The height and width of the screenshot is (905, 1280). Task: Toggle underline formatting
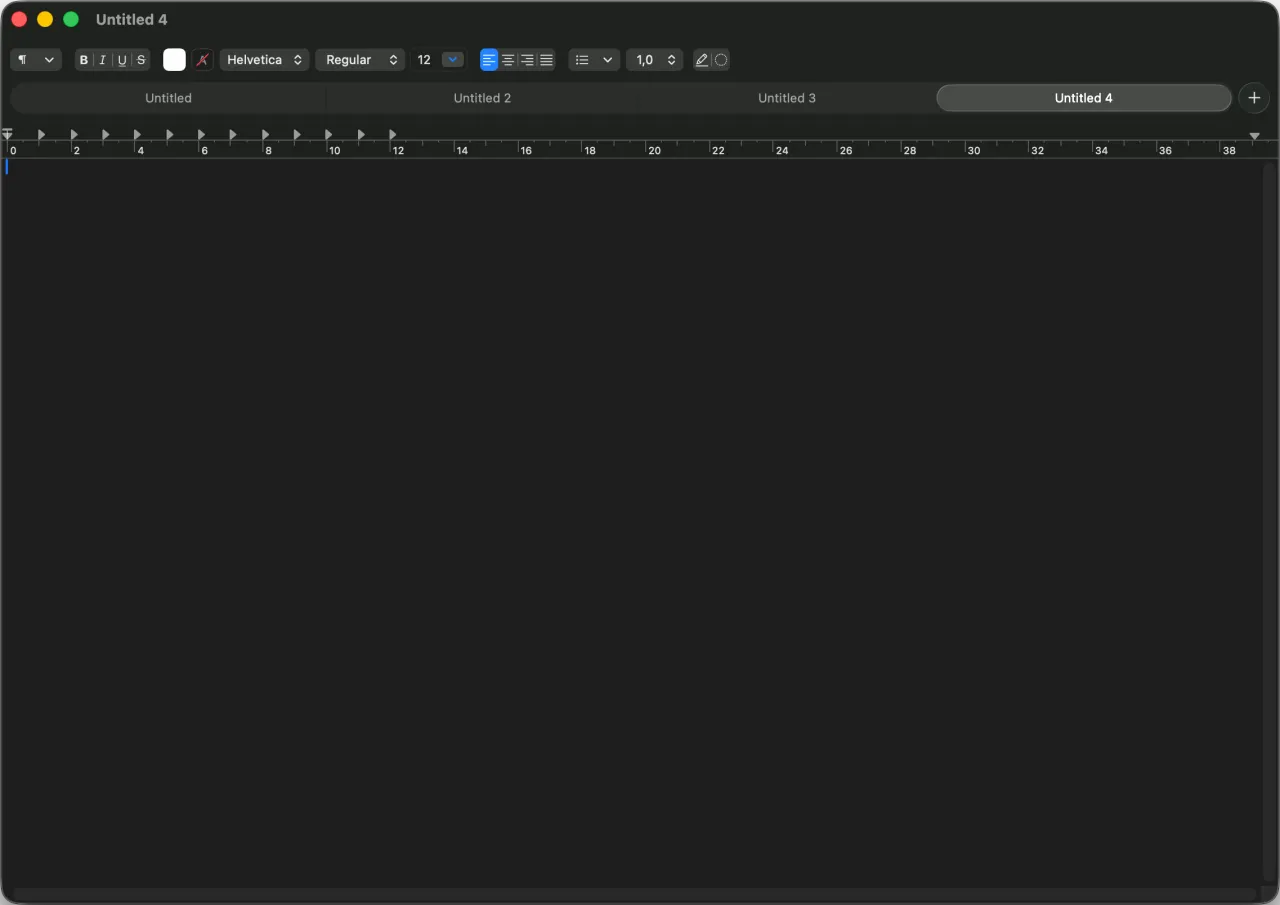[122, 60]
